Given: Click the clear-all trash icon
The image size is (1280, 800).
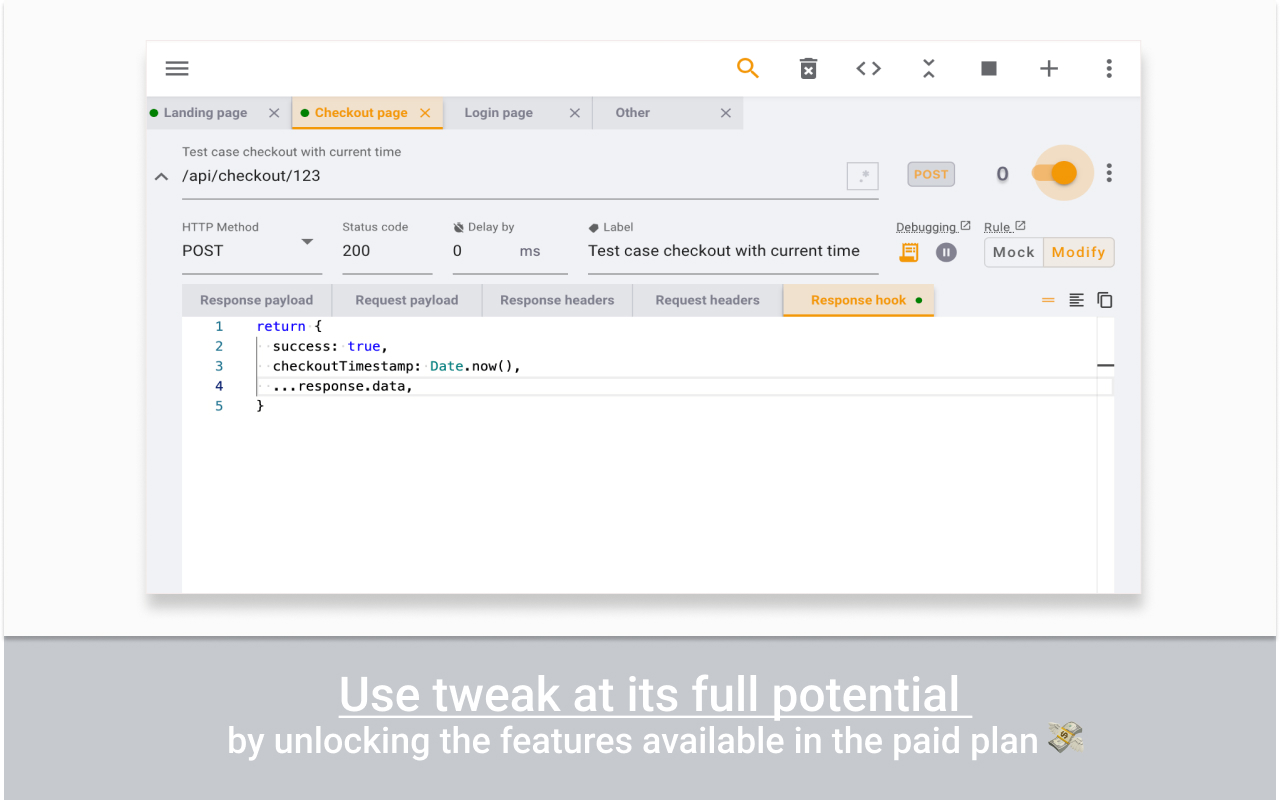Looking at the screenshot, I should [x=808, y=68].
